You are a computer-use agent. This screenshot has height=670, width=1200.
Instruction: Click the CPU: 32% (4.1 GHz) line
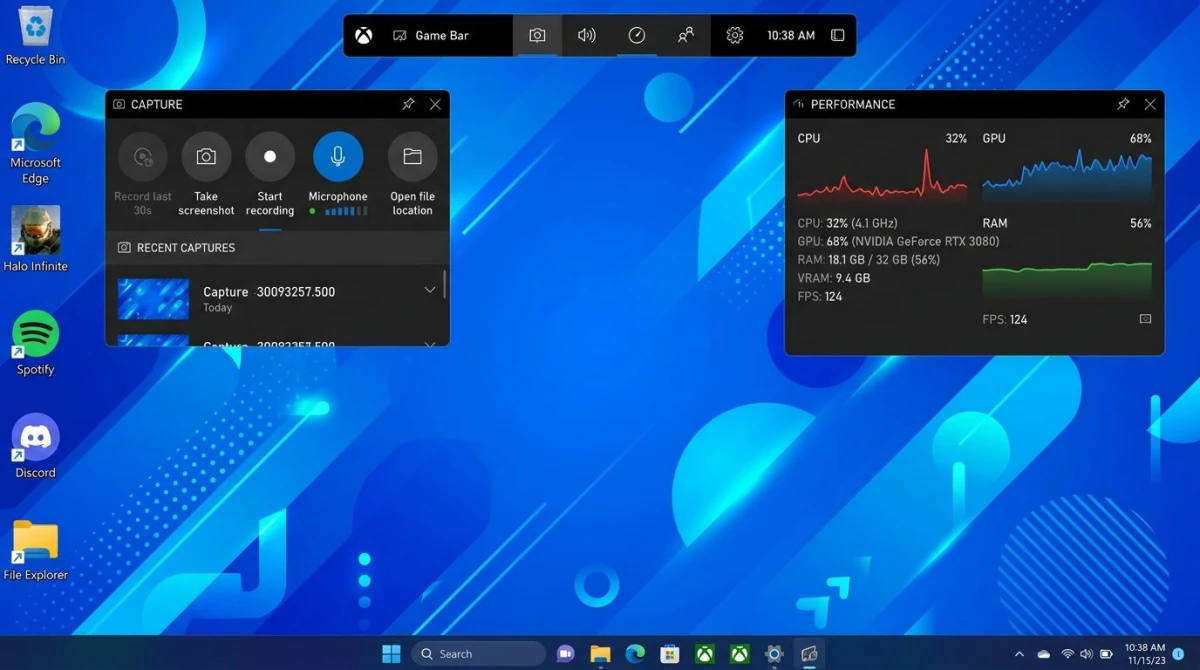pyautogui.click(x=847, y=223)
